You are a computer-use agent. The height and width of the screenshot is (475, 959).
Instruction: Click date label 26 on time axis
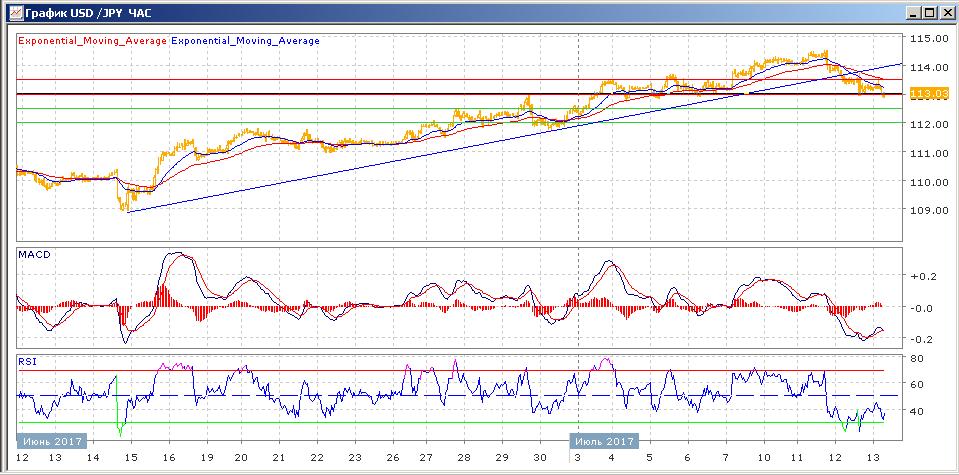click(392, 458)
